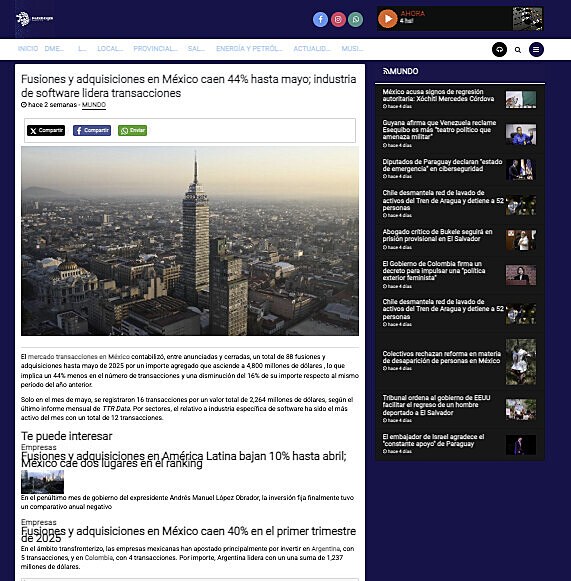
Task: Click thumbnail for Colectivos rechazan reforma story
Action: point(521,361)
